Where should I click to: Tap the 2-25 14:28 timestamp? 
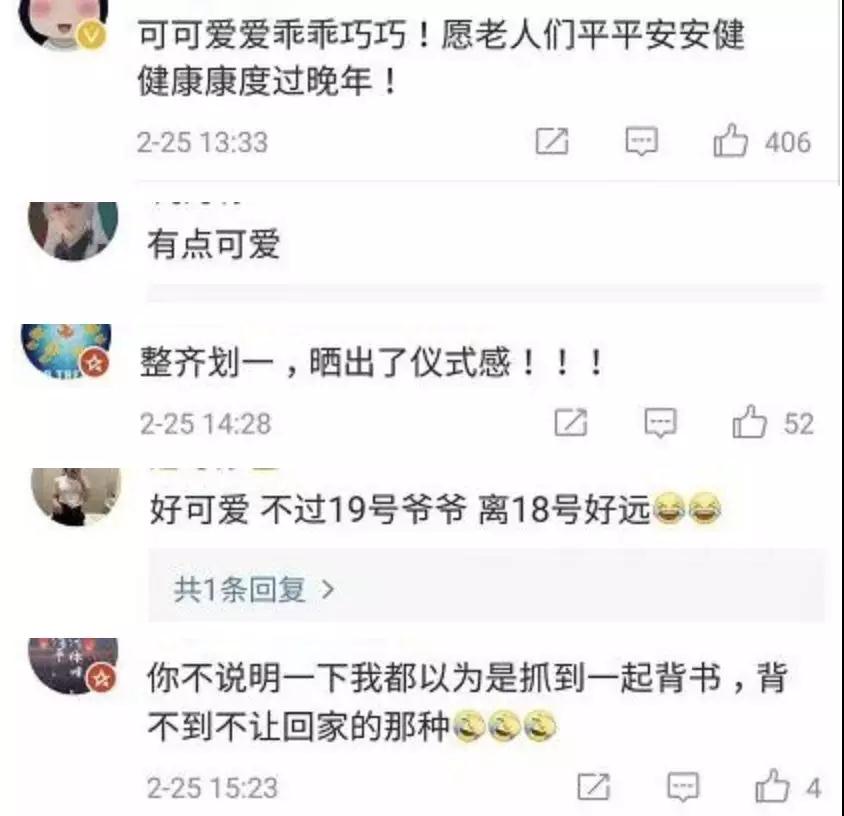[x=206, y=423]
